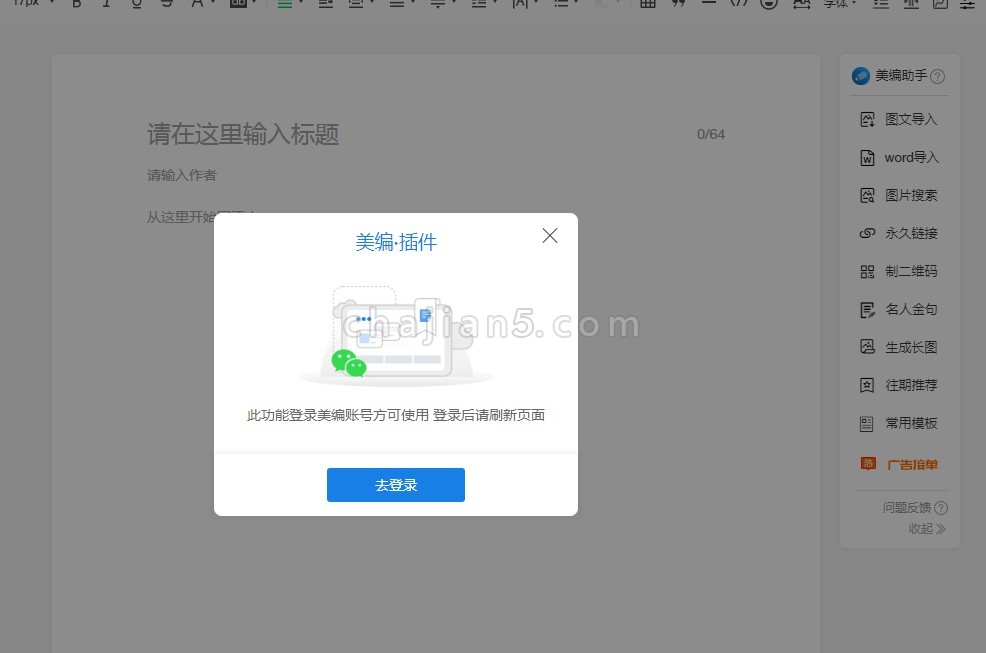Click the author field 请输入作者
The width and height of the screenshot is (986, 653).
tap(182, 176)
